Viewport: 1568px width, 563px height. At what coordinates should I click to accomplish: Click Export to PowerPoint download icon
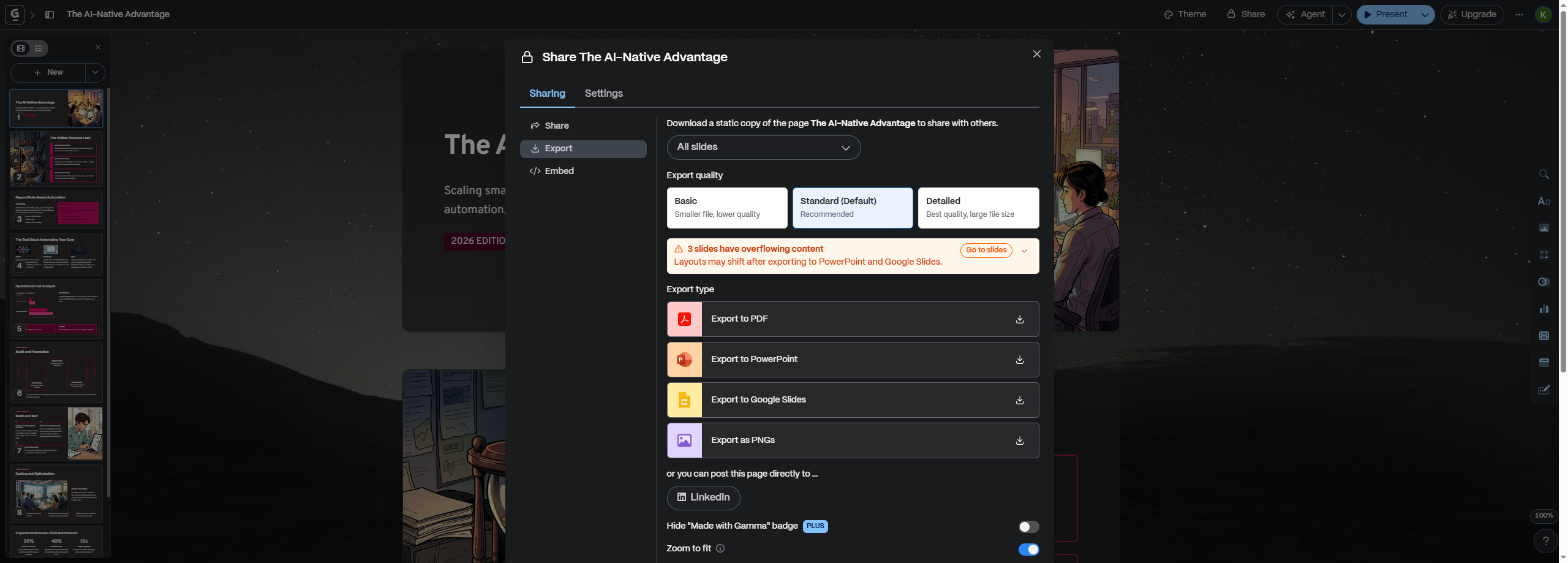pos(1020,360)
